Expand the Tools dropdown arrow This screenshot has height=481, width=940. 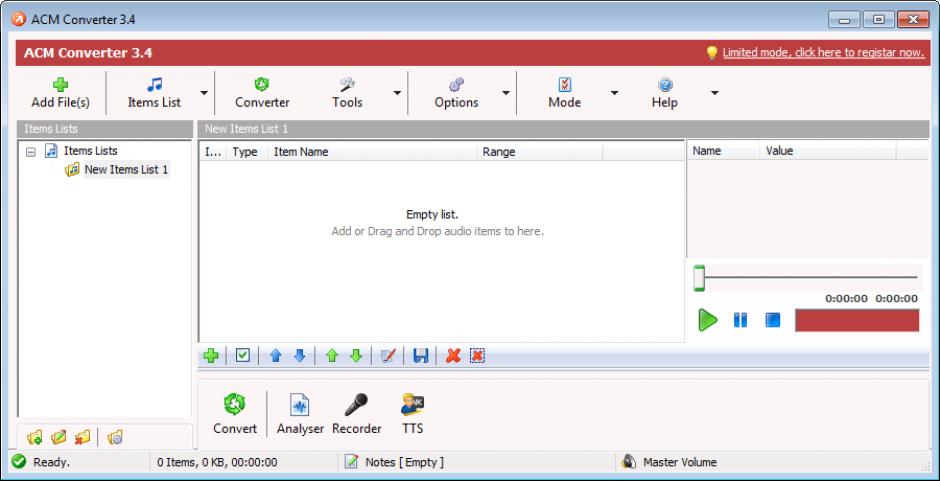point(397,93)
